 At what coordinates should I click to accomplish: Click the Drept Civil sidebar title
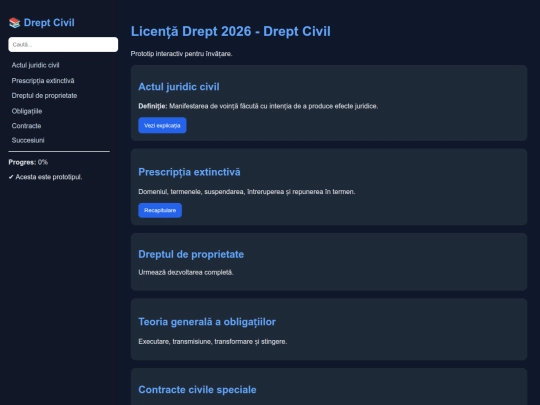coord(49,23)
